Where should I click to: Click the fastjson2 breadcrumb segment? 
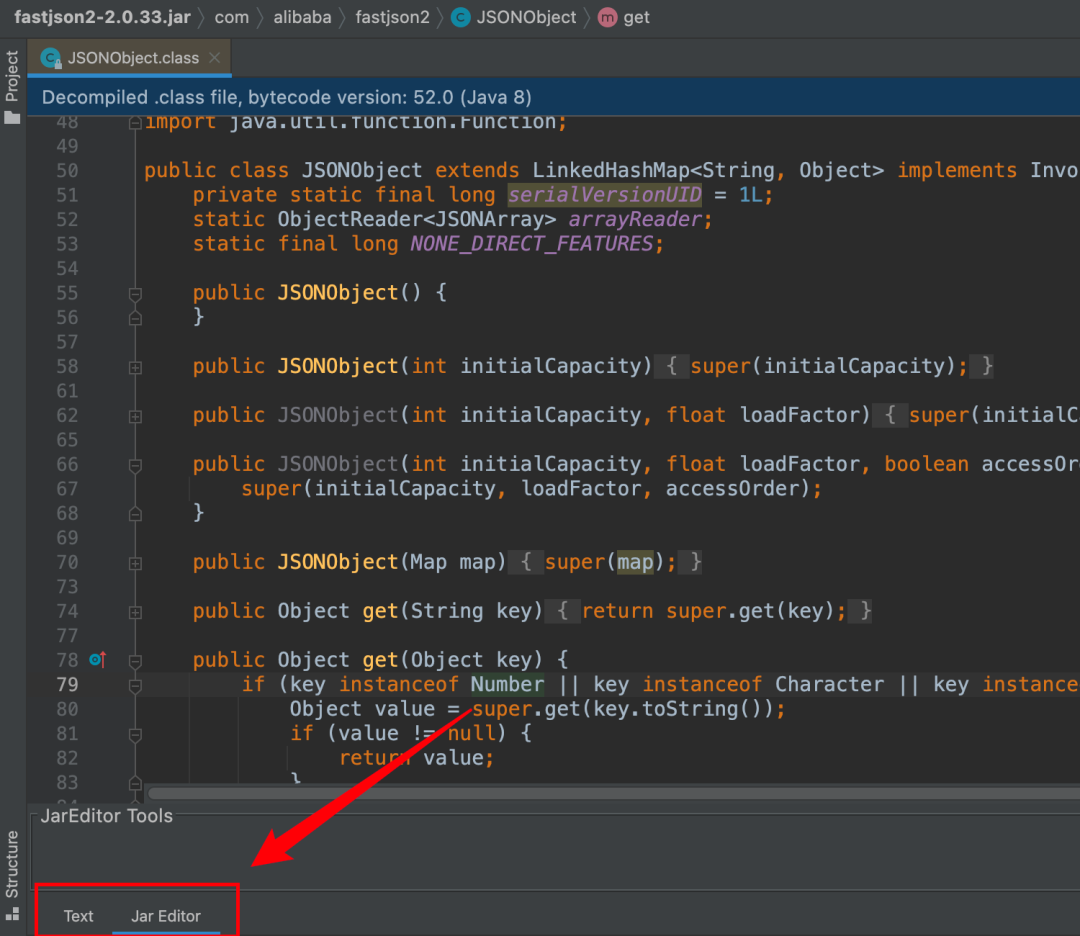393,17
